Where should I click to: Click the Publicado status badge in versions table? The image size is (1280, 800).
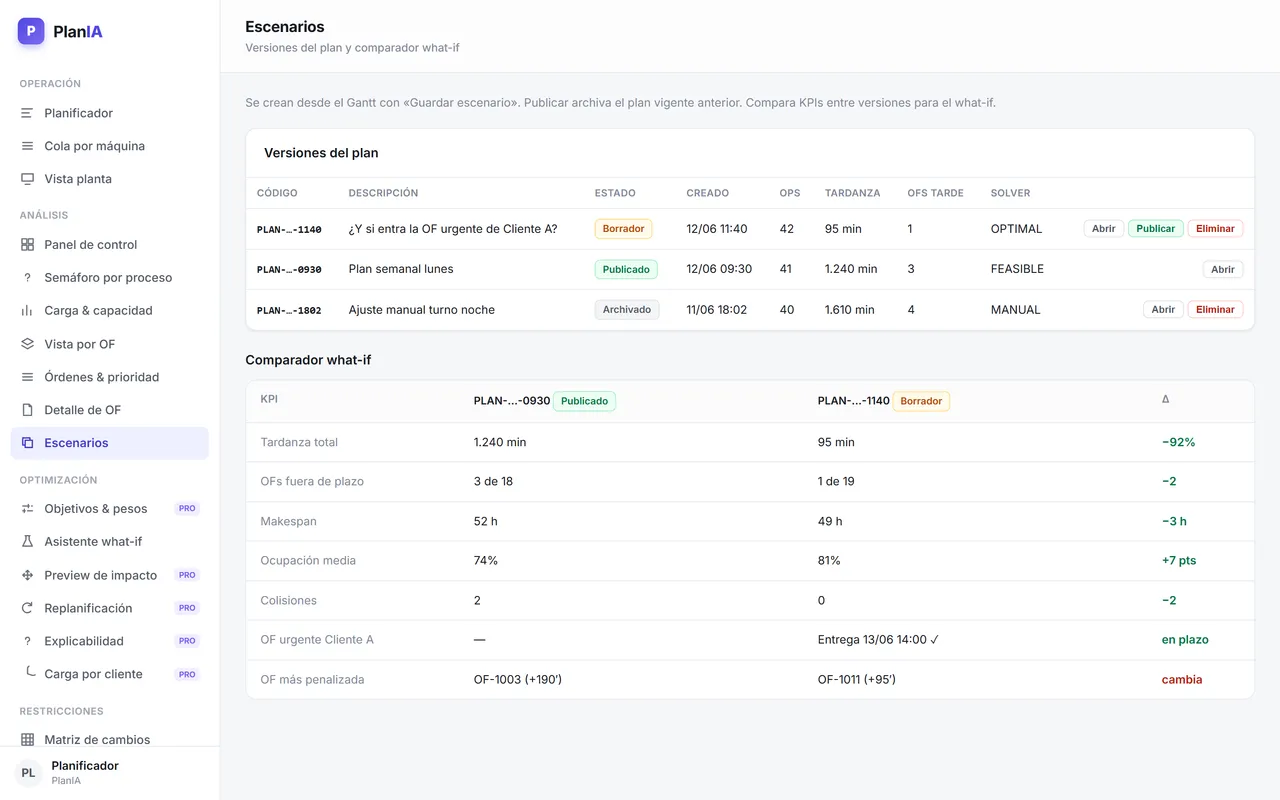coord(626,269)
